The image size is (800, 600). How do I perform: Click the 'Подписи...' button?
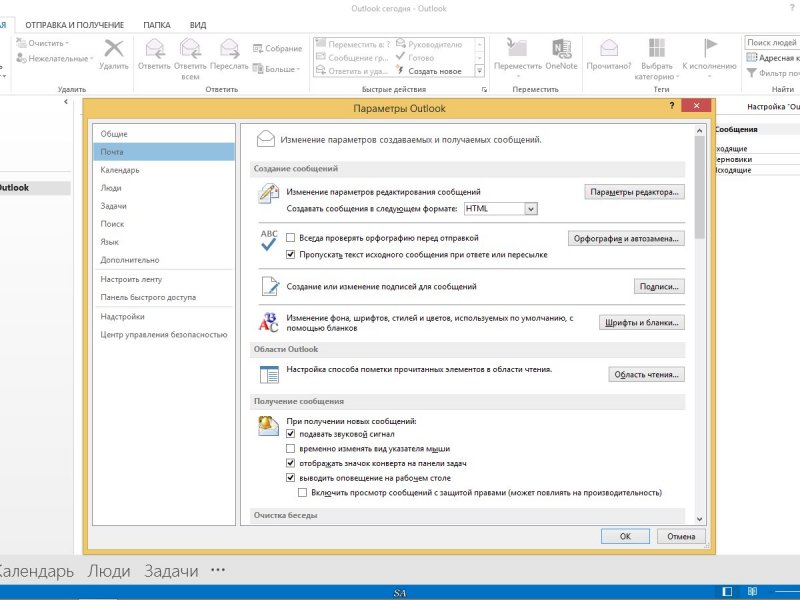(x=659, y=287)
